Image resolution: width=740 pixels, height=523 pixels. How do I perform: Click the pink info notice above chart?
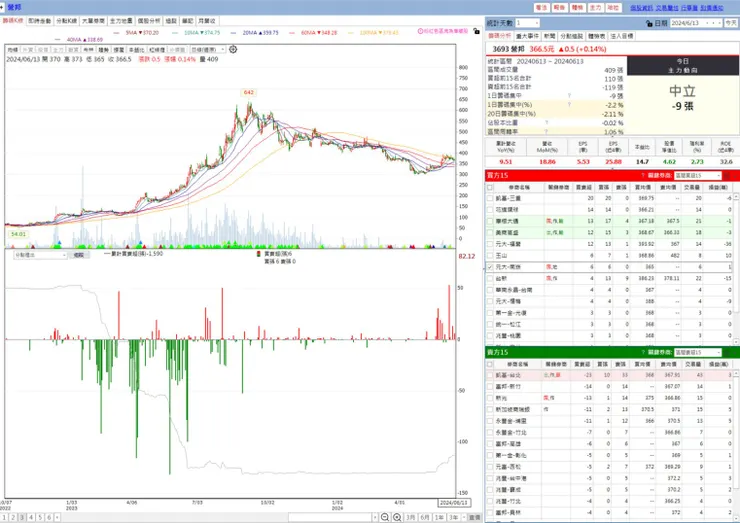click(x=443, y=31)
